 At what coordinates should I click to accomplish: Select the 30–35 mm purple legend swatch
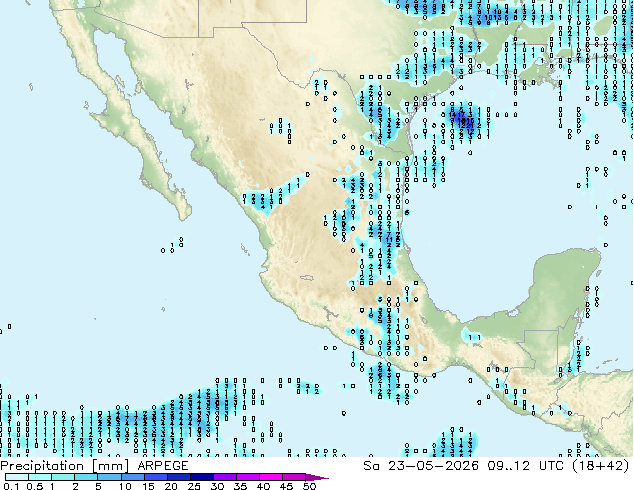coord(224,477)
